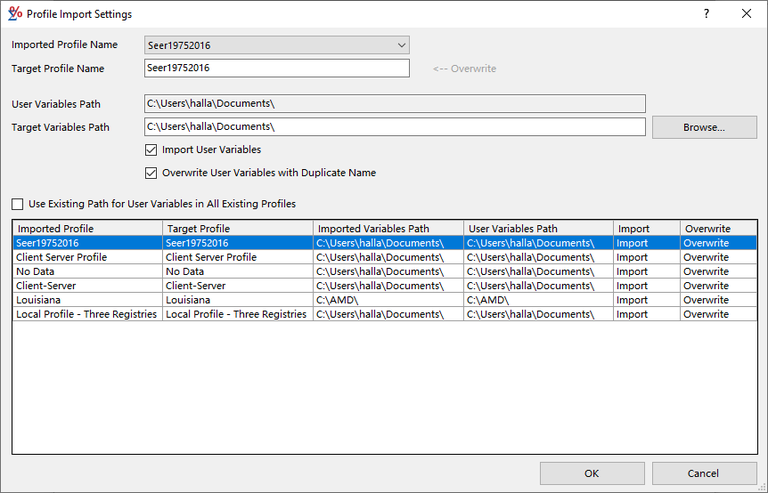Click the Help question mark button
This screenshot has width=768, height=493.
pyautogui.click(x=706, y=14)
